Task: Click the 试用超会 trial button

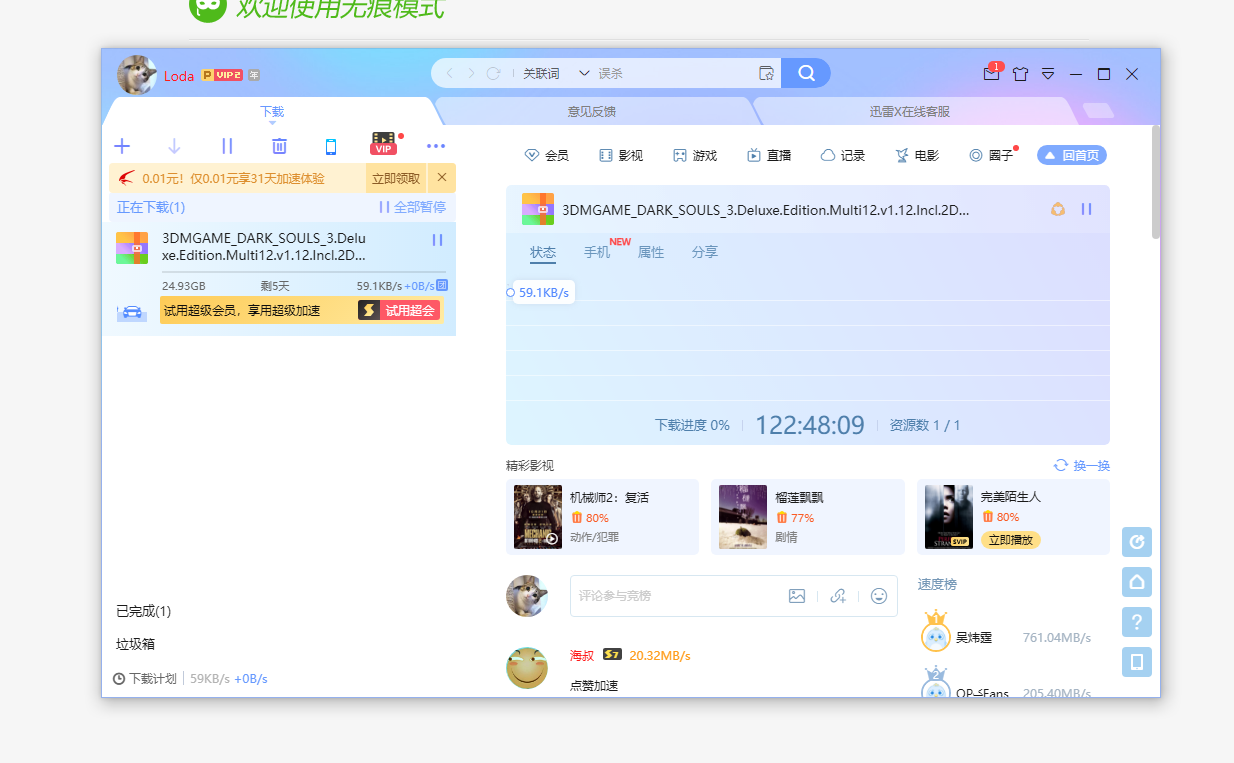Action: 398,310
